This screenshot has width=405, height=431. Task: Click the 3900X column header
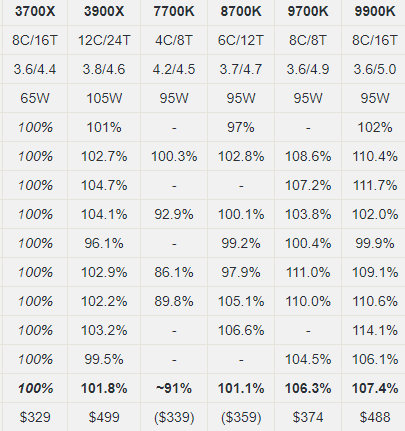click(104, 11)
